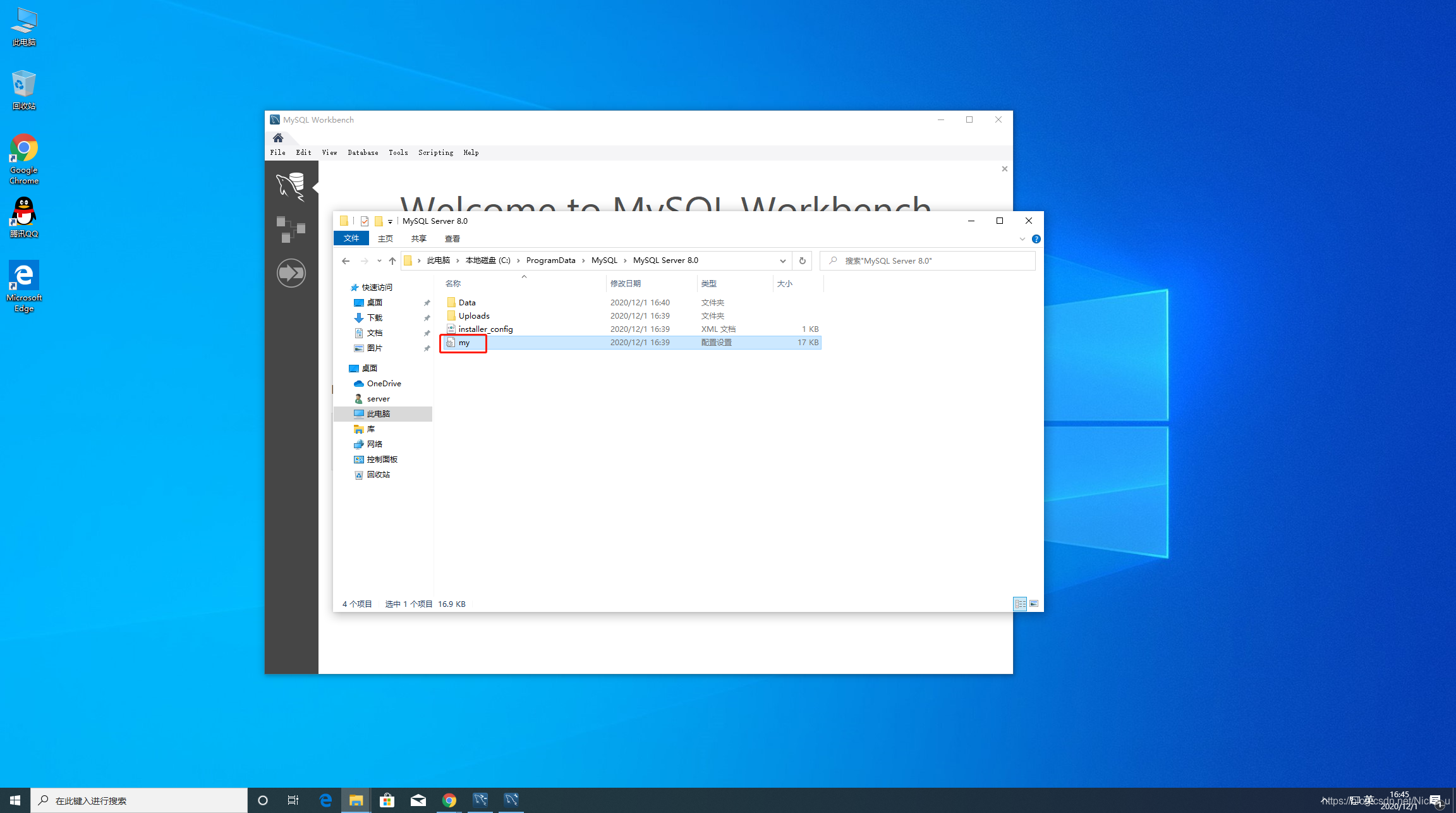The image size is (1456, 813).
Task: Click the Workbench home tab icon
Action: [x=278, y=138]
